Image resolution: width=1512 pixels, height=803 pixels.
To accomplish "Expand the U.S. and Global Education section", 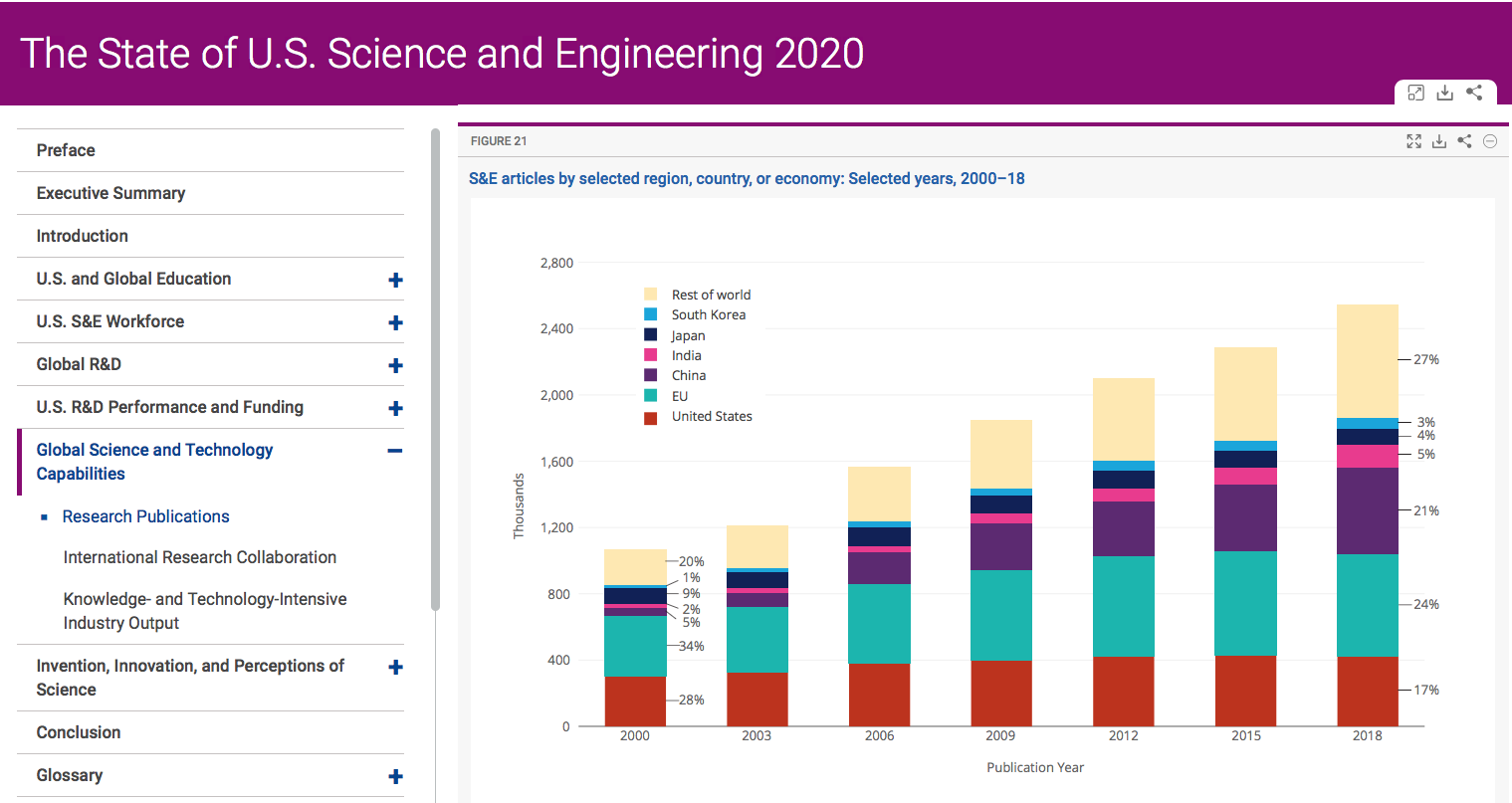I will pyautogui.click(x=395, y=280).
